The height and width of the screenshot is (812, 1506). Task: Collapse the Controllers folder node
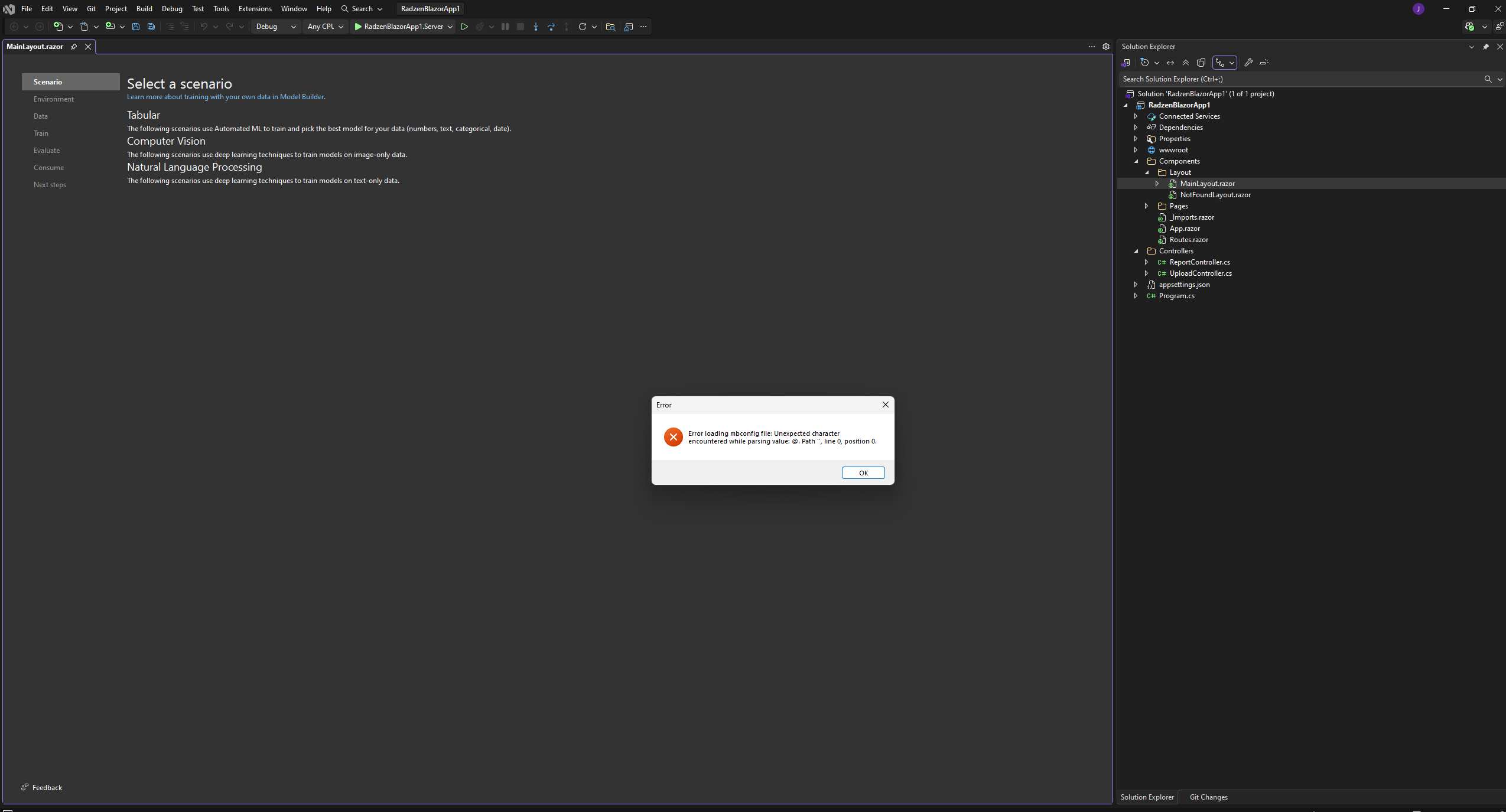click(1136, 251)
